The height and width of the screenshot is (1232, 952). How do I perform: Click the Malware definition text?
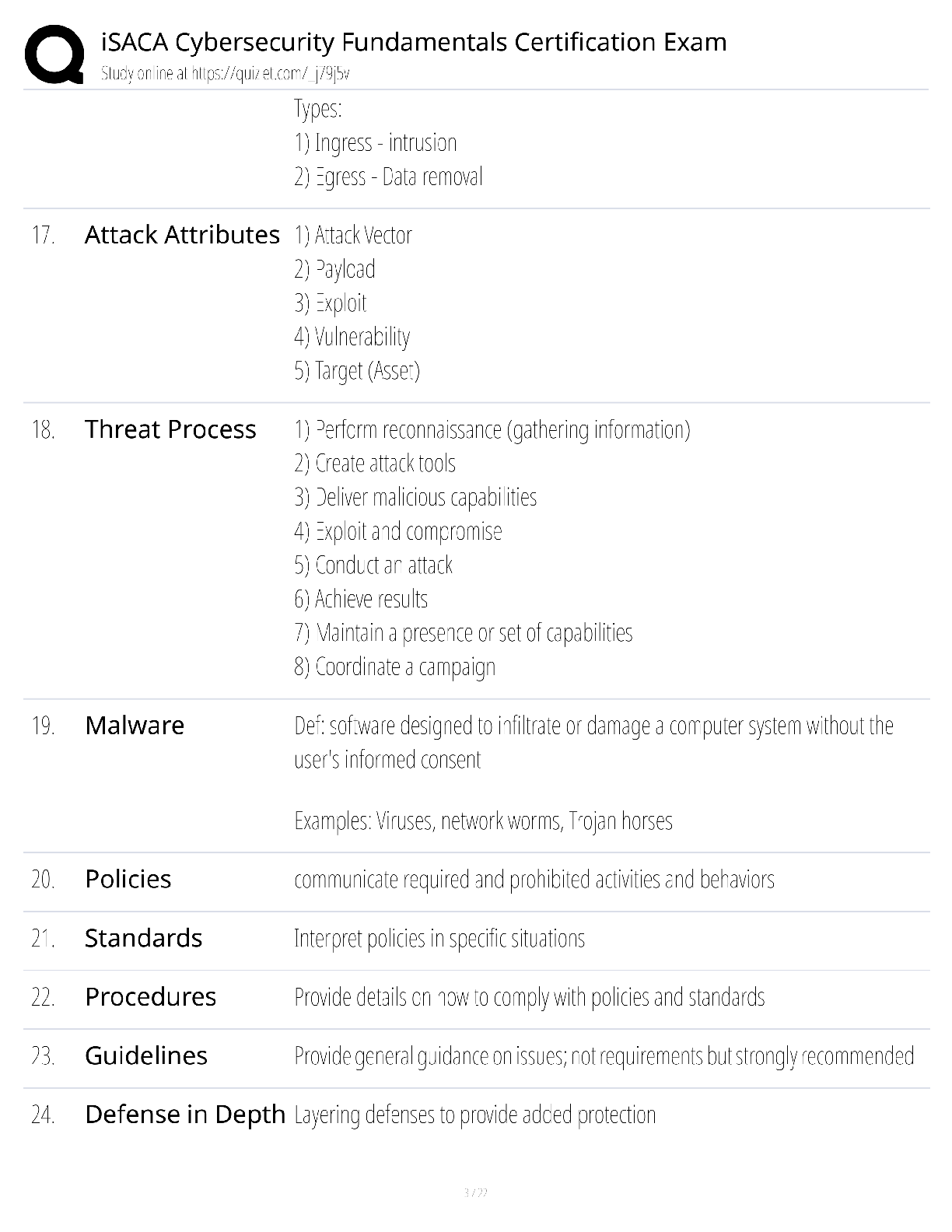593,742
